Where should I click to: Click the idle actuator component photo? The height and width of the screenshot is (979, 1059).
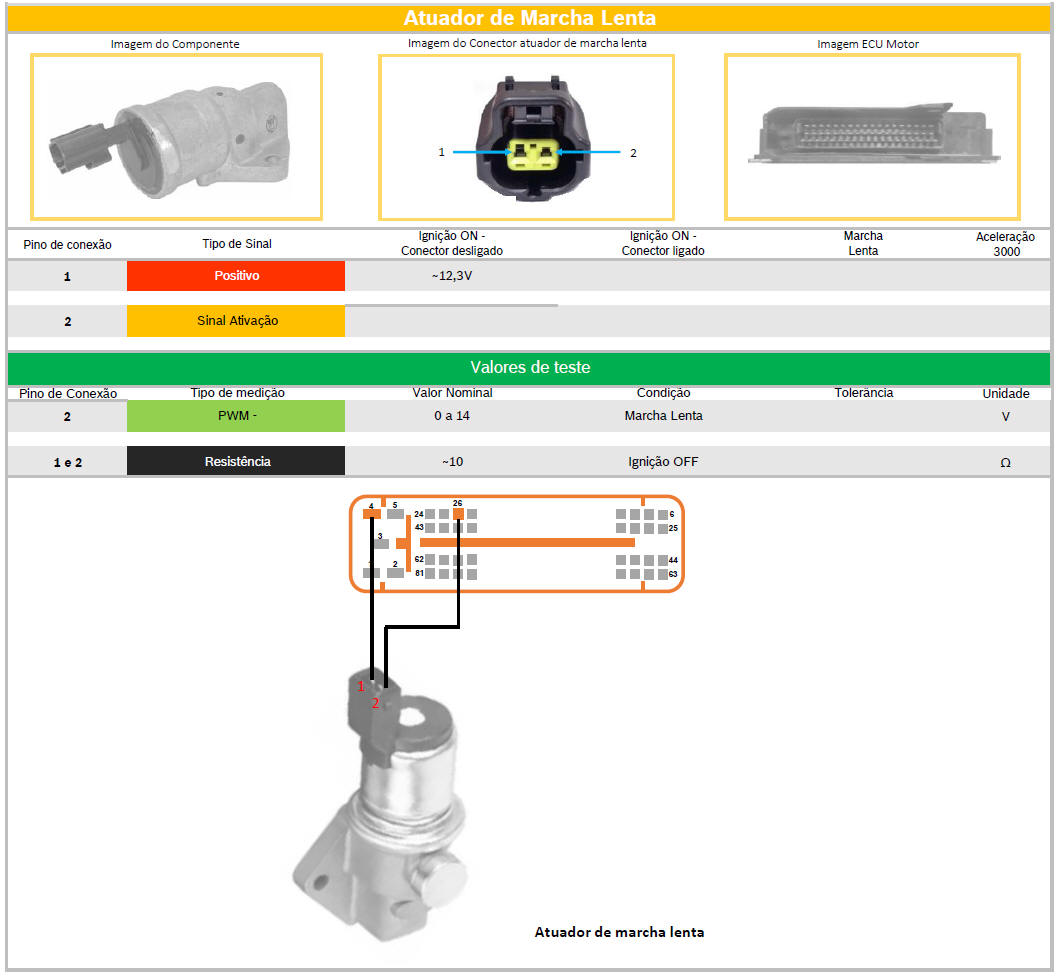[176, 136]
